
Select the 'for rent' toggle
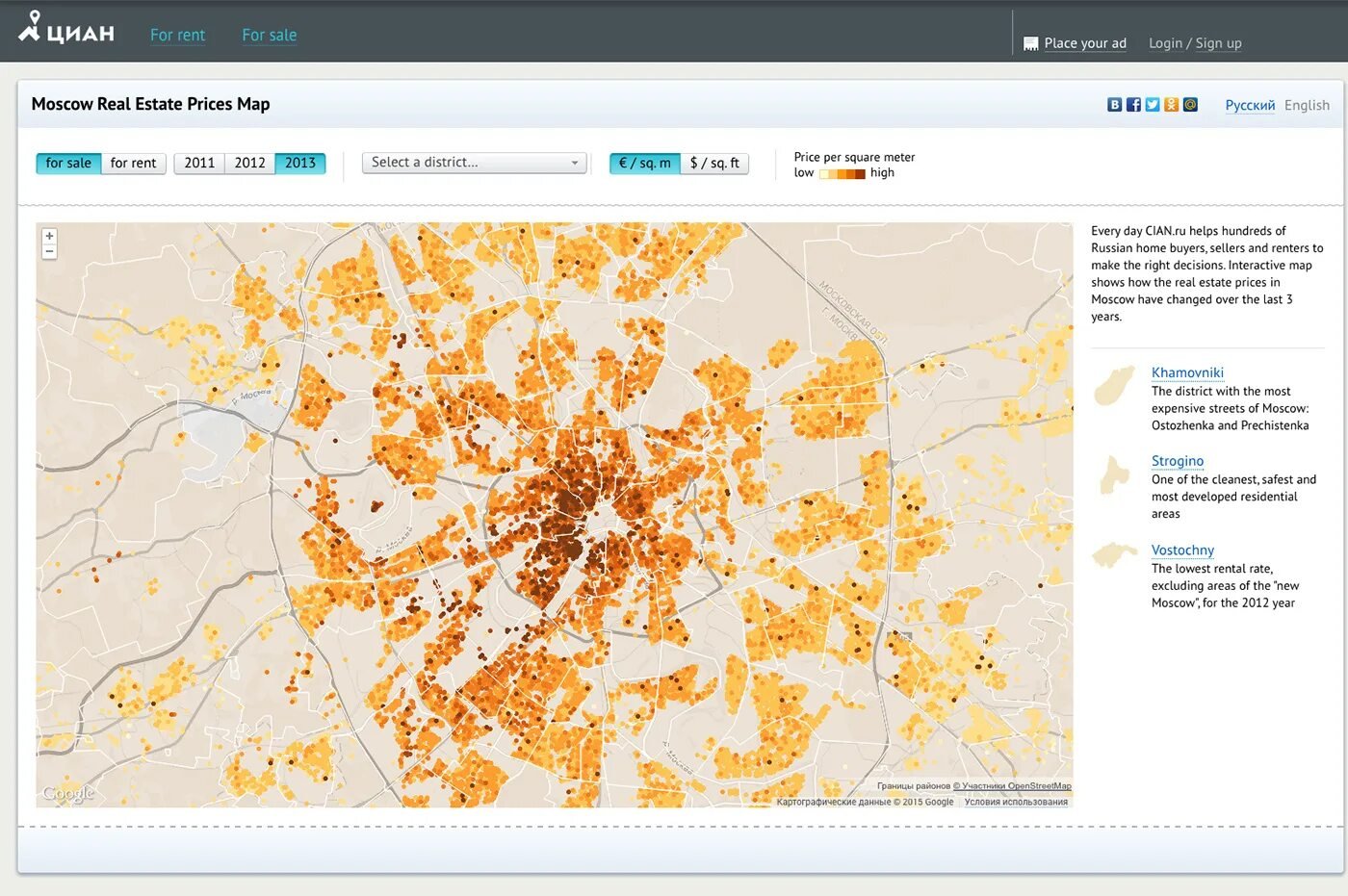(x=133, y=163)
